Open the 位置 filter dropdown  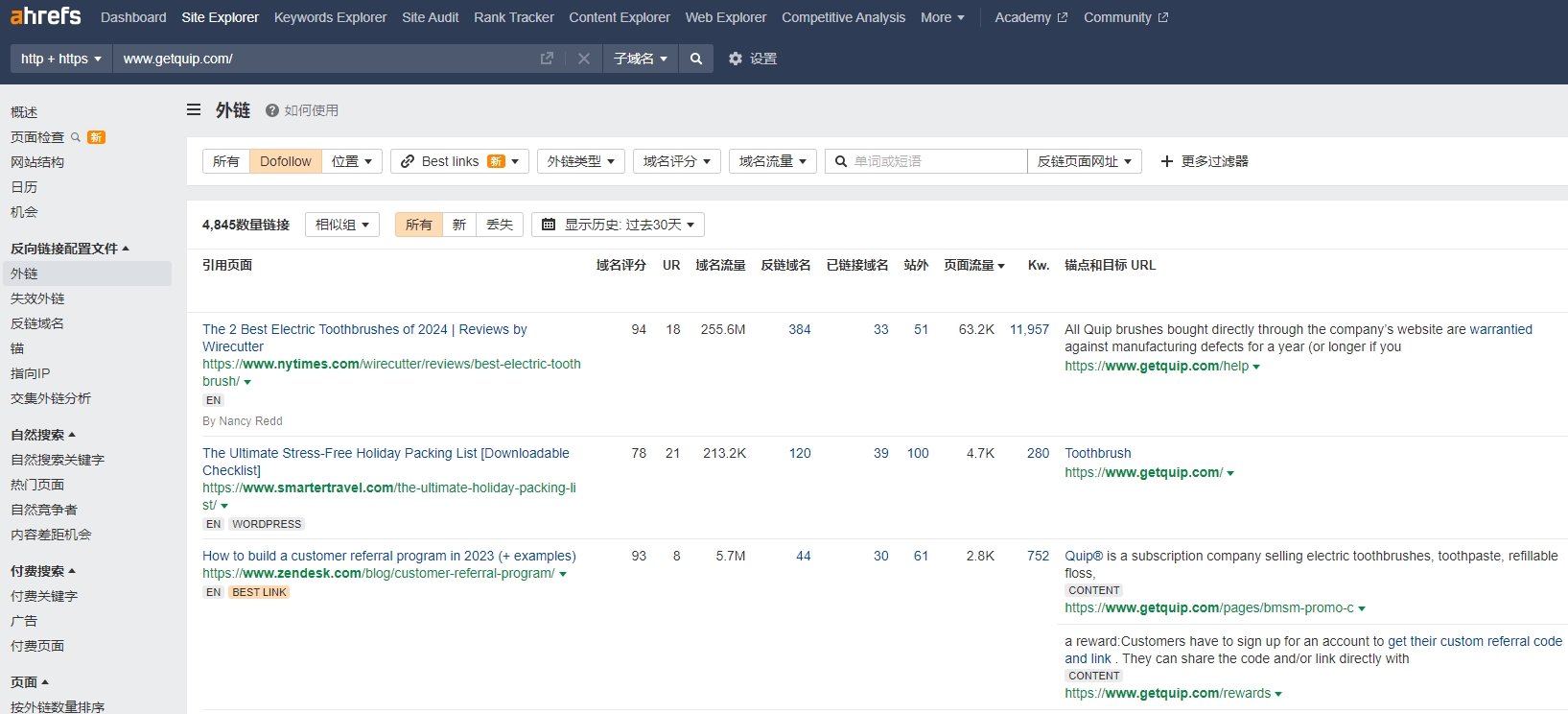tap(352, 161)
